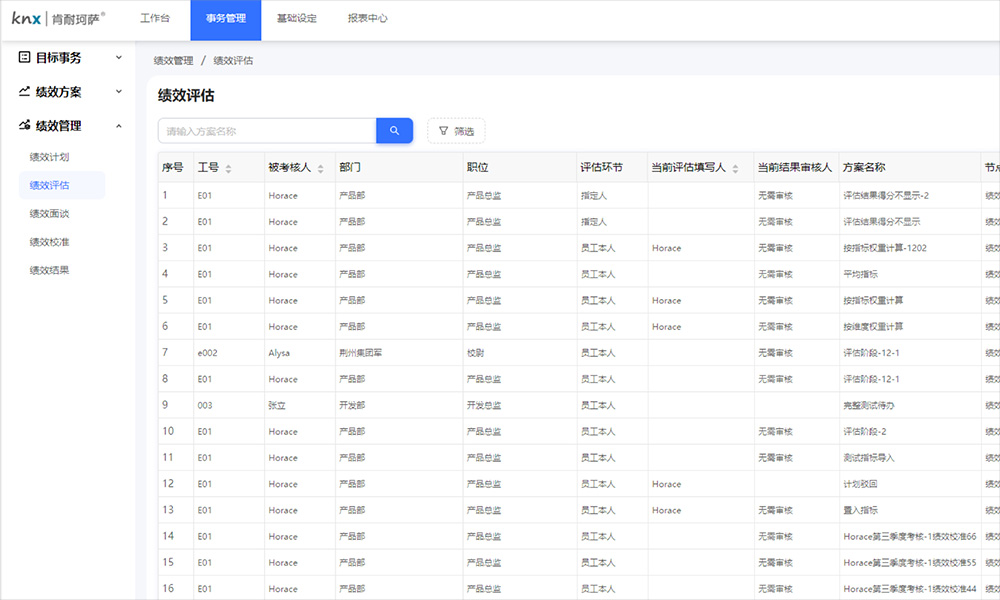Click the blue search magnifier button
Viewport: 1000px width, 600px height.
[x=394, y=131]
